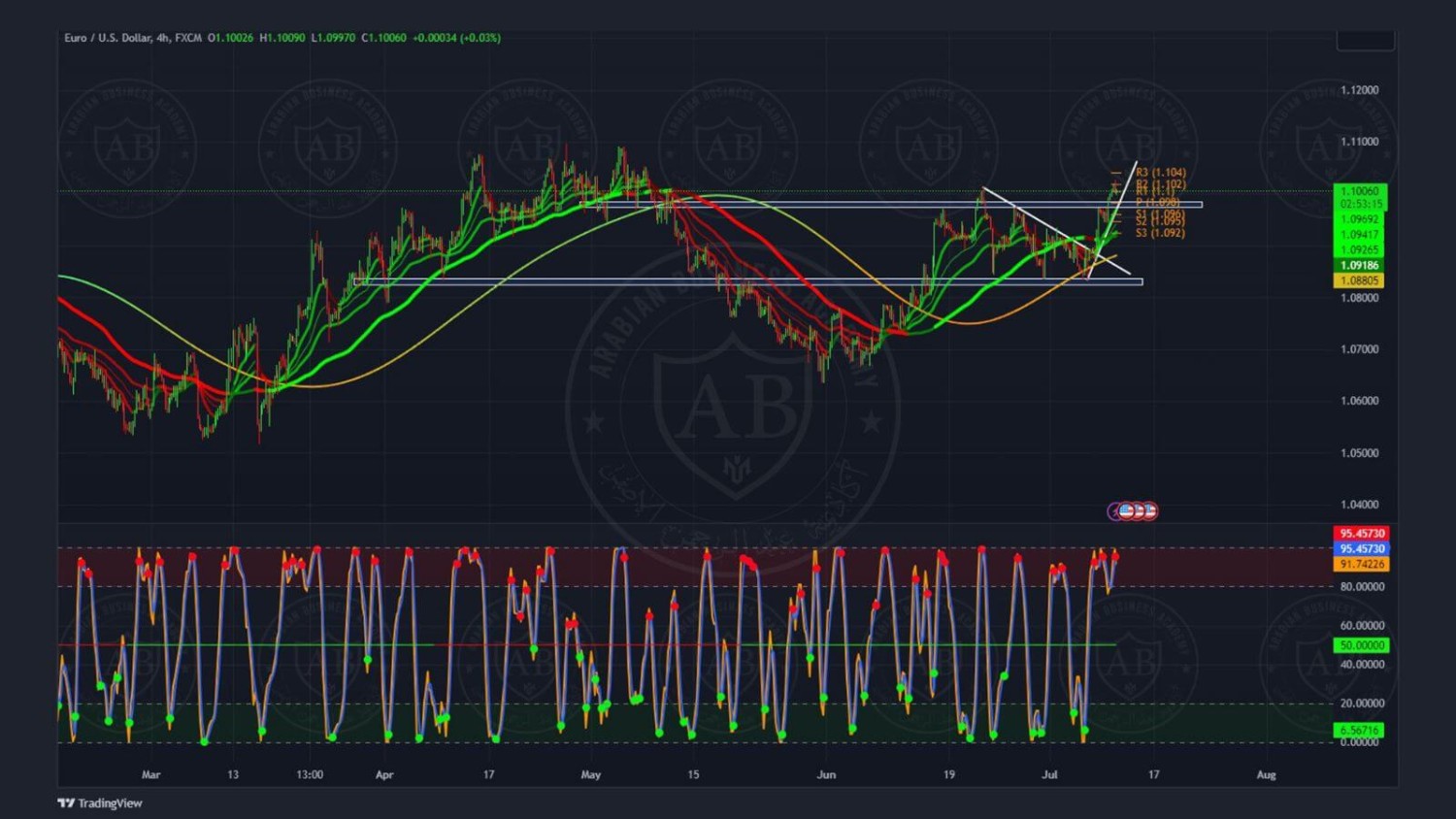Click the 15 date label on time axis

point(693,774)
